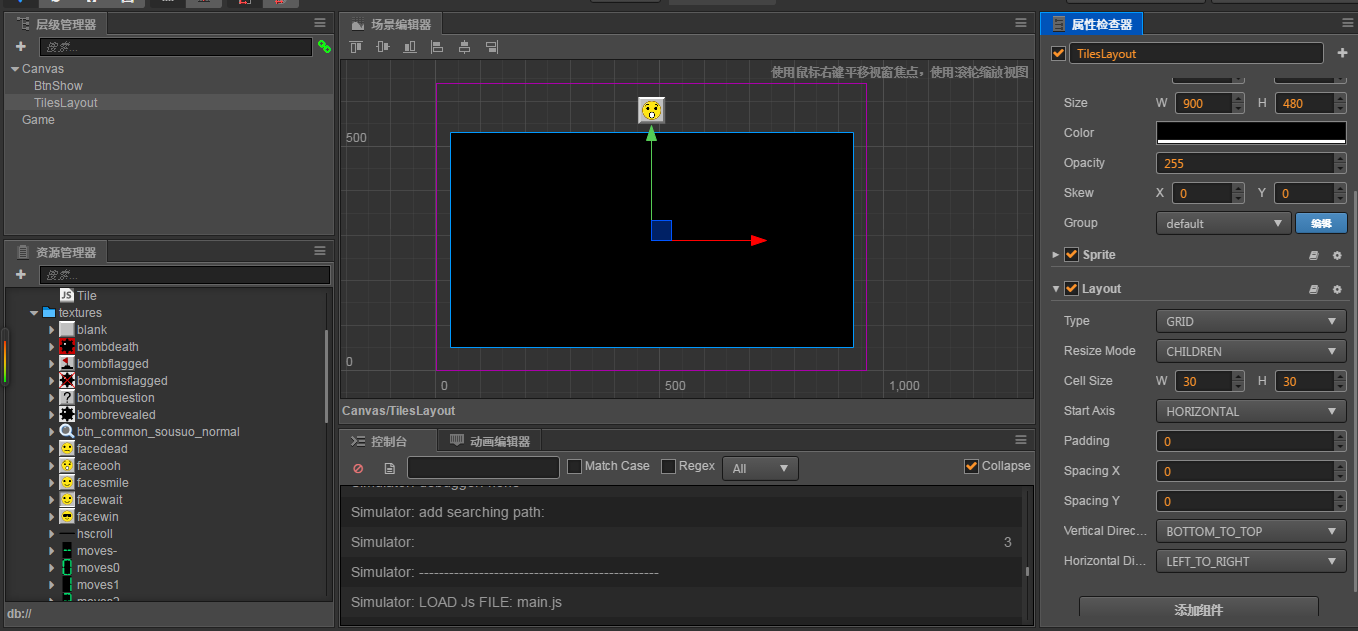Clear the console with the red clear icon
This screenshot has height=631, width=1358.
(358, 468)
